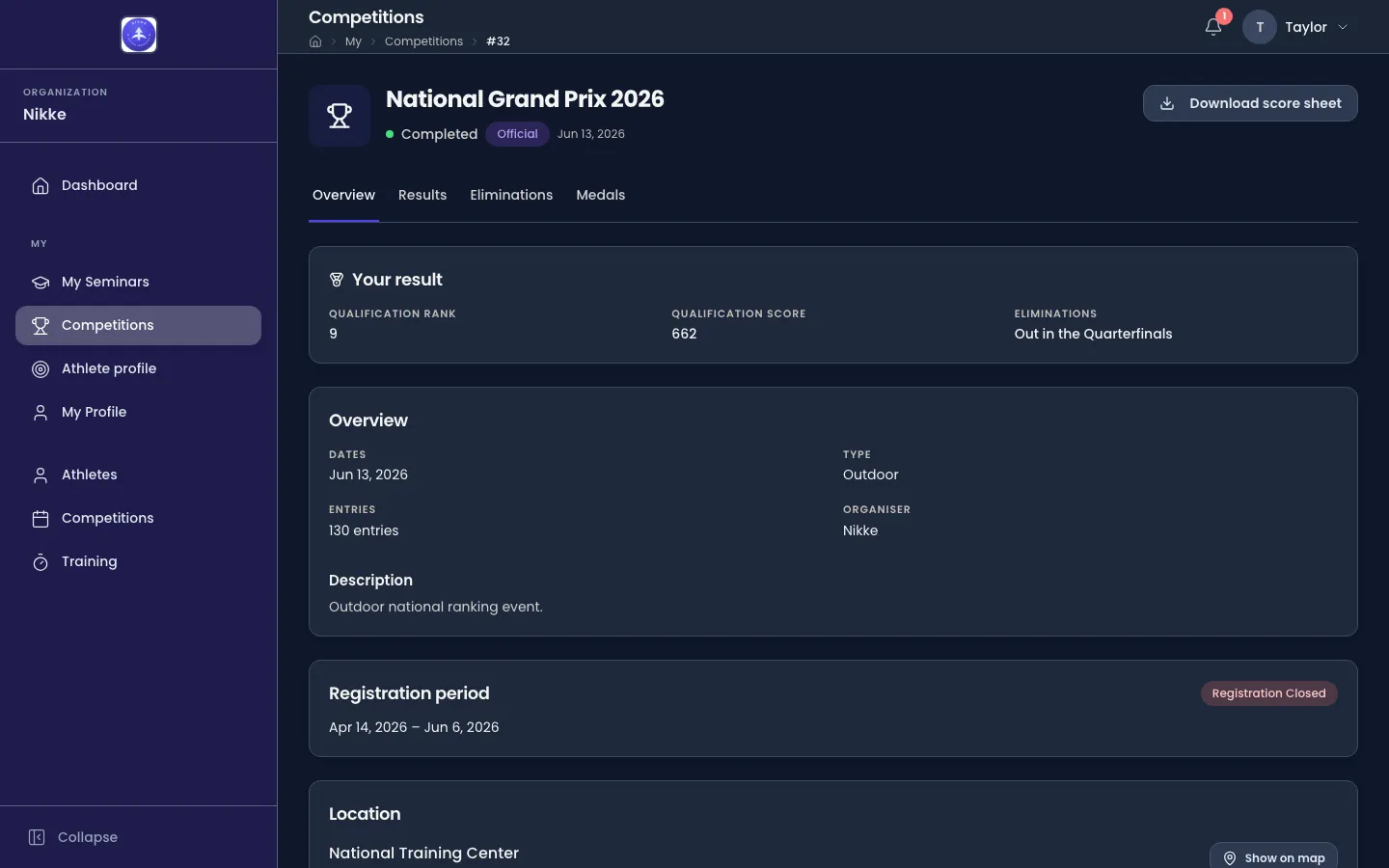Open Athlete profile in sidebar

[138, 368]
